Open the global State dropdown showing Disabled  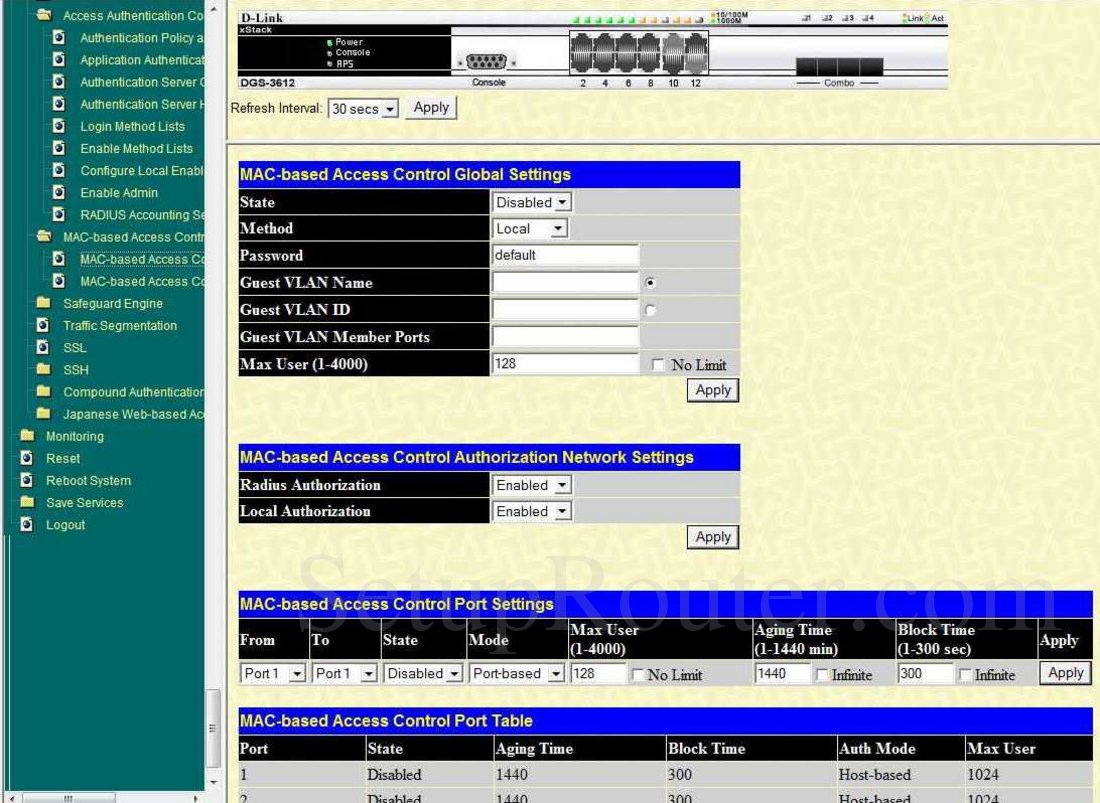click(x=532, y=203)
